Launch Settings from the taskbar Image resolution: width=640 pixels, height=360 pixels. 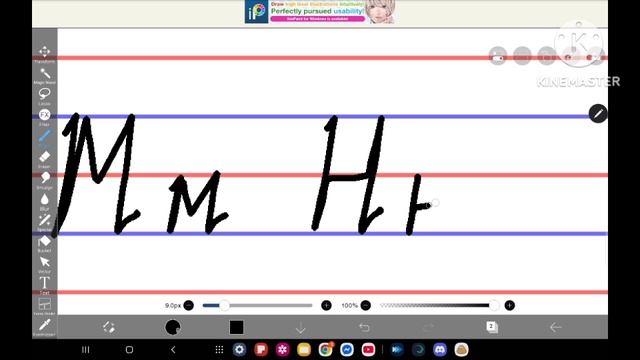pos(240,350)
